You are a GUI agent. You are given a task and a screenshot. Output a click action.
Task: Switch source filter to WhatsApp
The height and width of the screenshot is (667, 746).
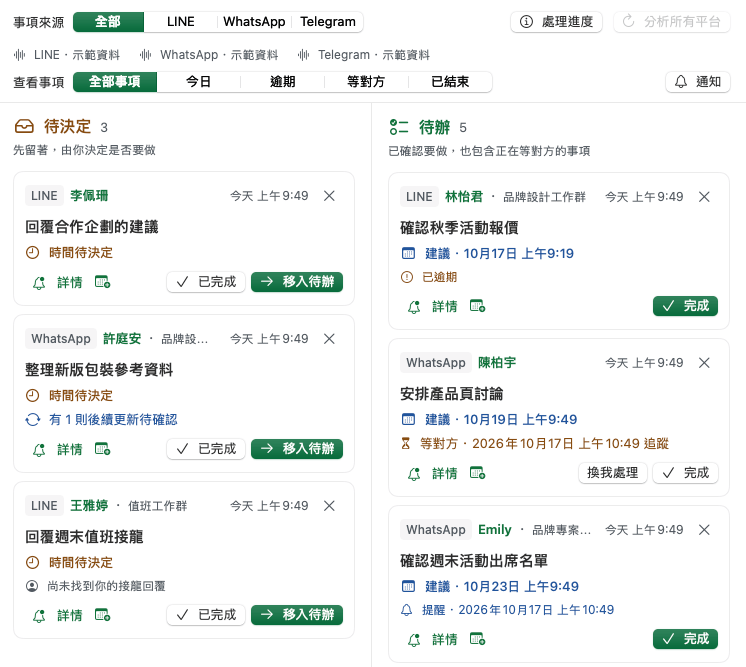pyautogui.click(x=254, y=22)
